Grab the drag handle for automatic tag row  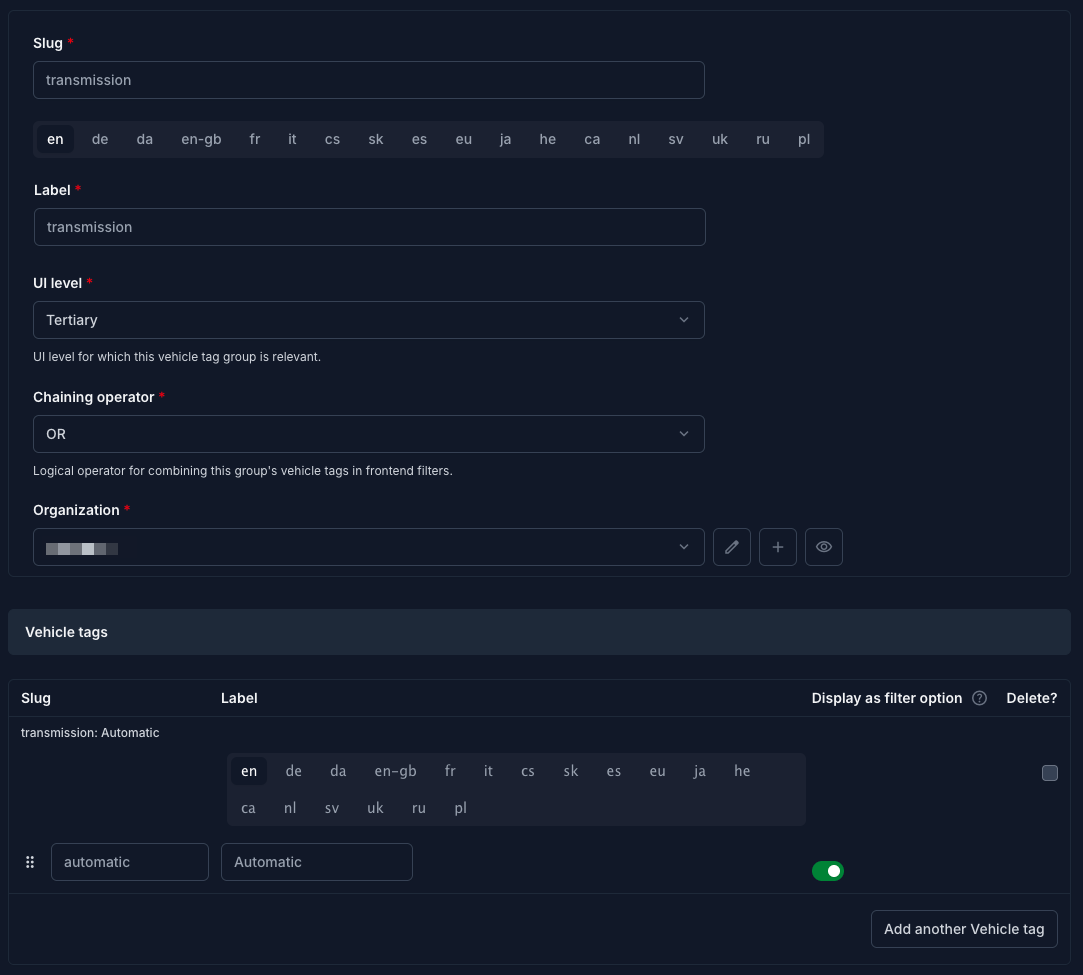click(30, 862)
